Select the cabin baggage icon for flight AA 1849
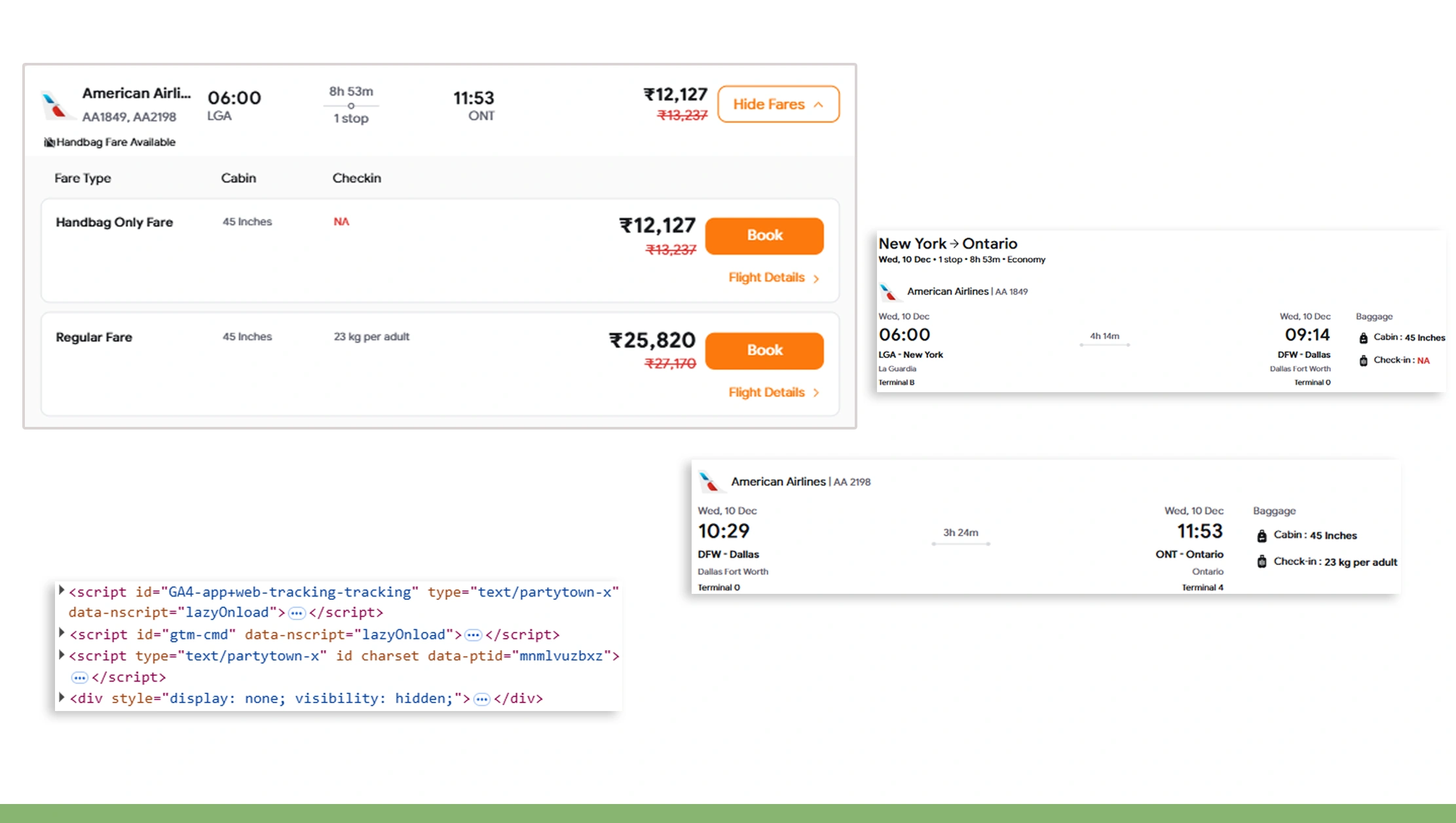The width and height of the screenshot is (1456, 823). click(1364, 337)
